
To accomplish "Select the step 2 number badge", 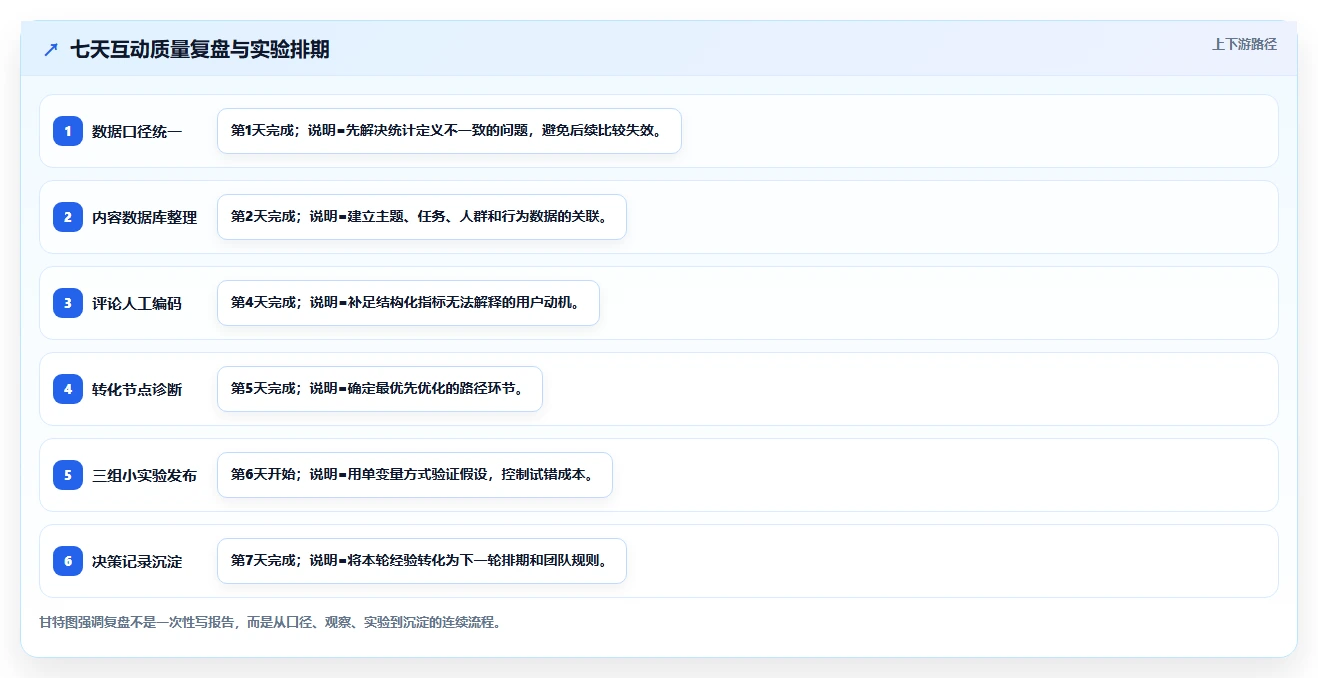I will coord(68,217).
